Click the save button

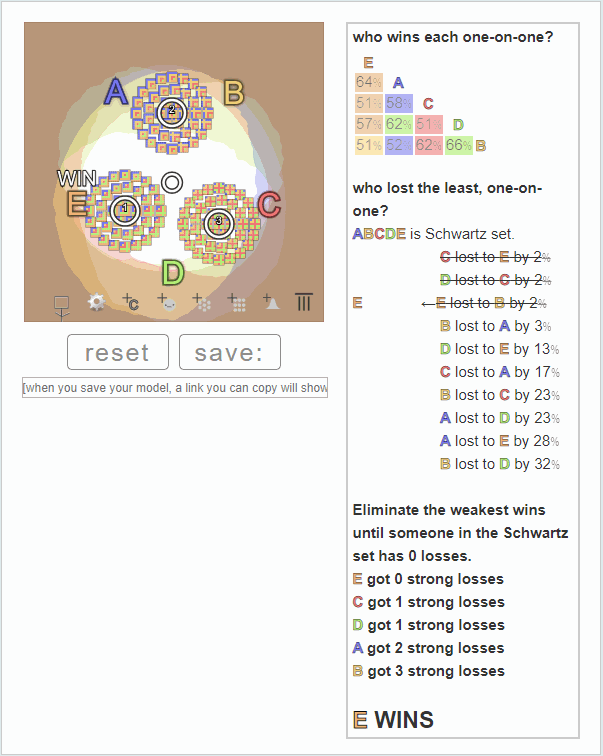tap(230, 352)
